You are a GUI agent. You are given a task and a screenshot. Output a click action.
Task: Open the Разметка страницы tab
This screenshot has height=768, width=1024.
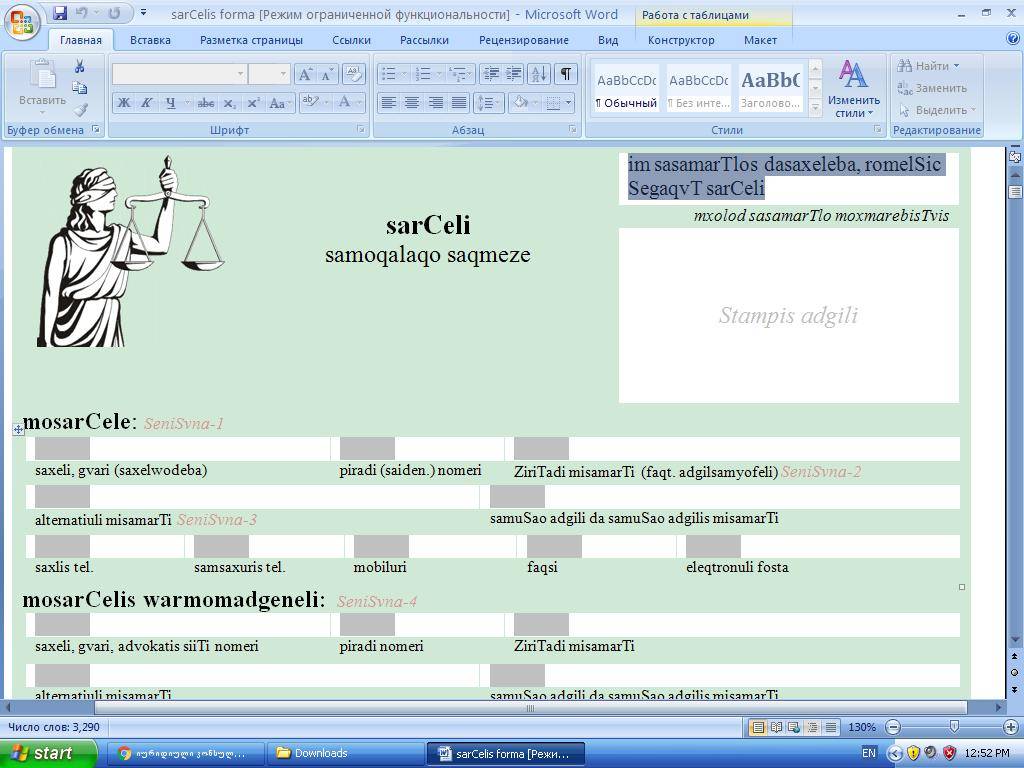click(251, 40)
